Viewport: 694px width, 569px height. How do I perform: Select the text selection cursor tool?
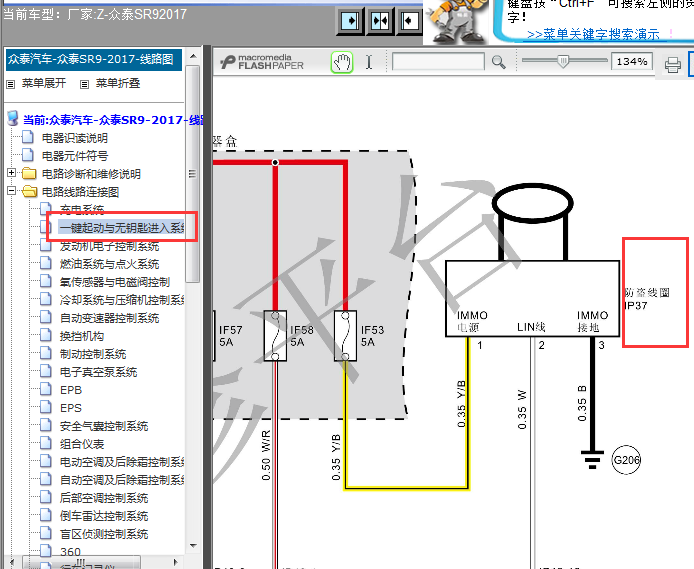tap(369, 62)
